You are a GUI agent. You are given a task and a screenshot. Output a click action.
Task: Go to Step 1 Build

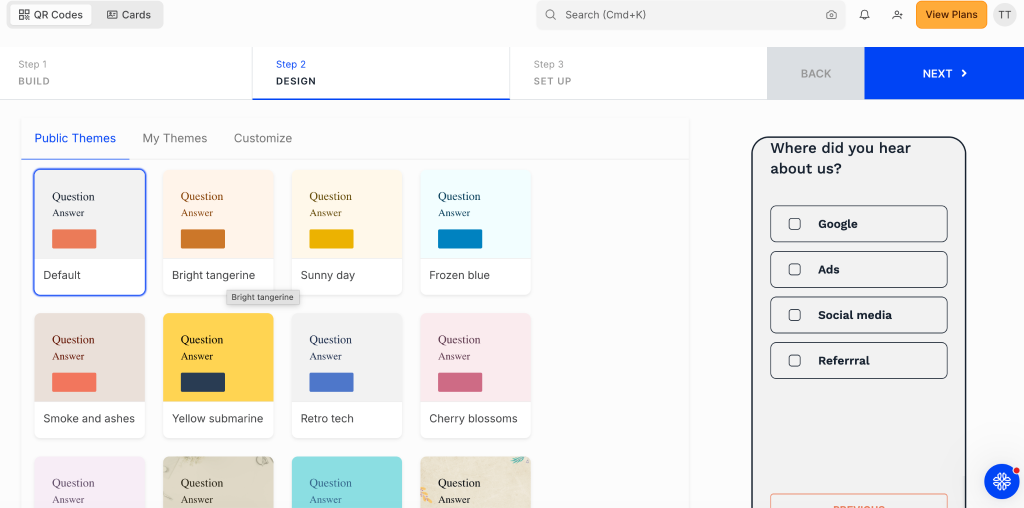tap(126, 73)
